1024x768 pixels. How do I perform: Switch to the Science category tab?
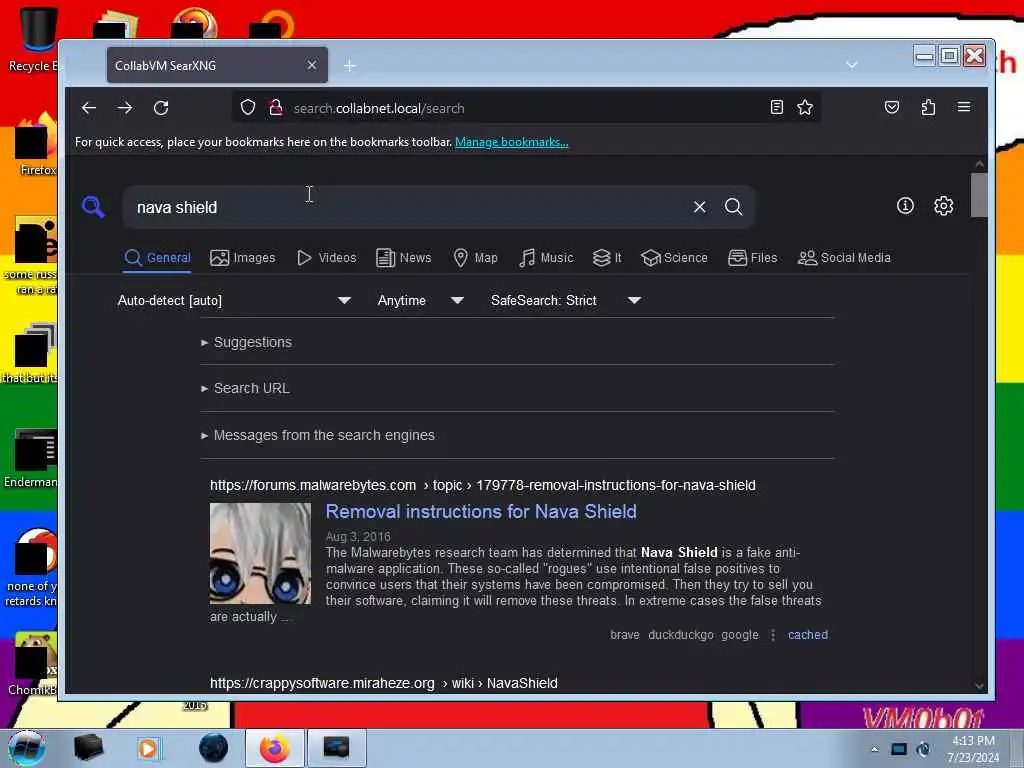pyautogui.click(x=674, y=258)
